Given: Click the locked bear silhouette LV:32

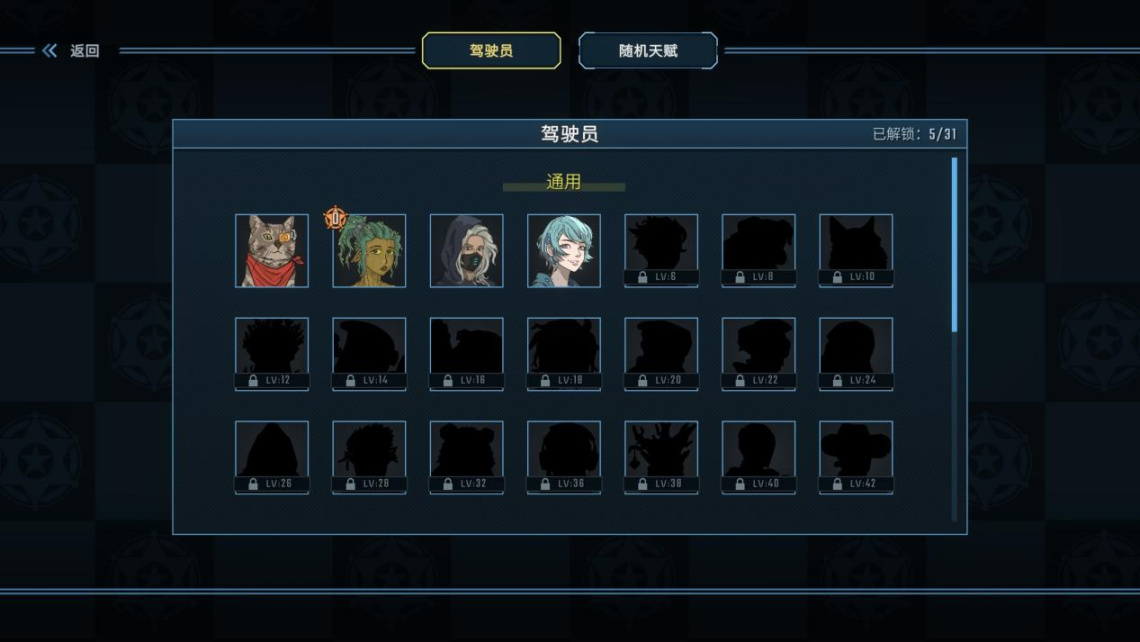Looking at the screenshot, I should 467,457.
